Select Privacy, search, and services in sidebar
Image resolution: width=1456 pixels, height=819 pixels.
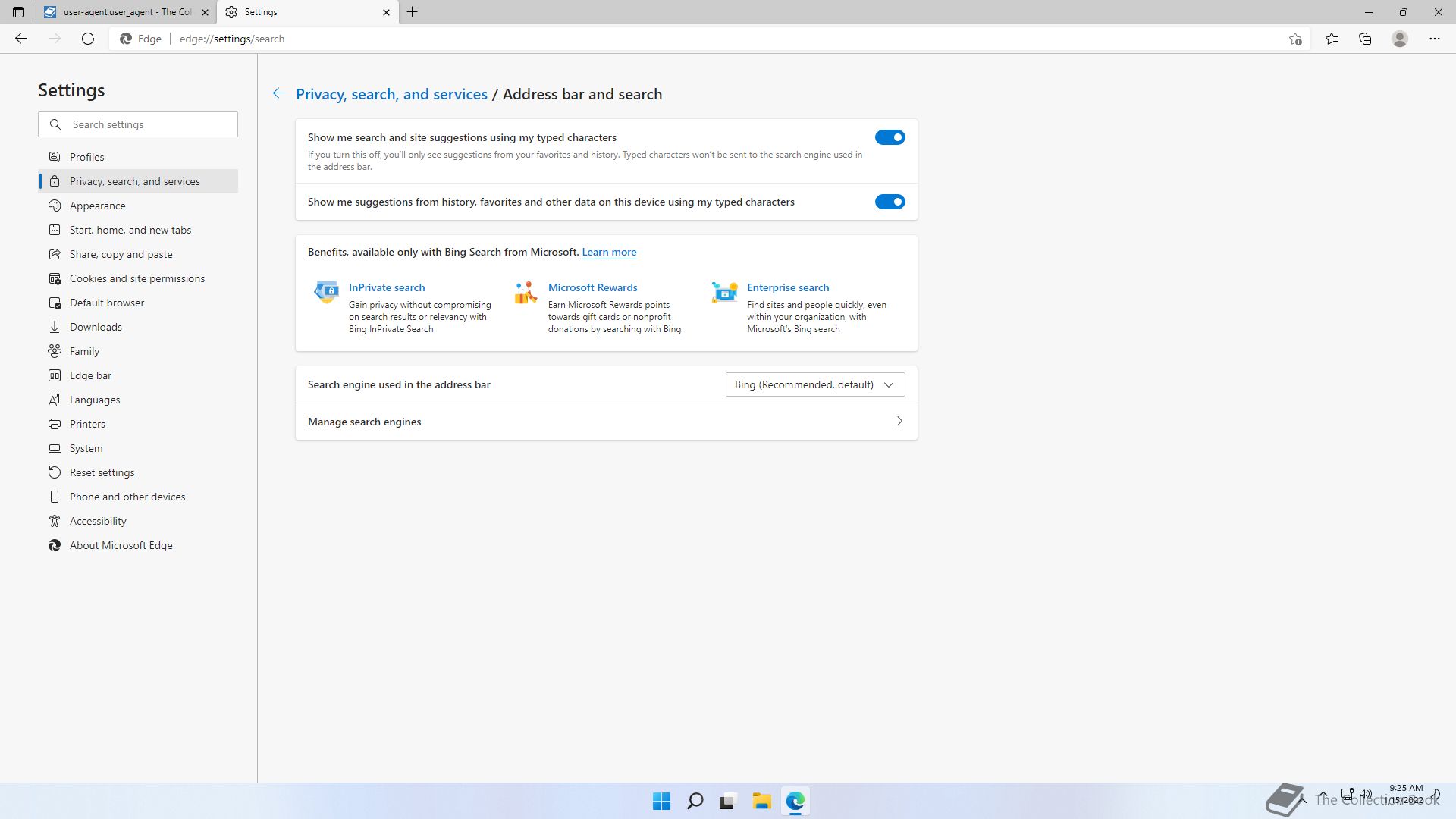pyautogui.click(x=138, y=181)
